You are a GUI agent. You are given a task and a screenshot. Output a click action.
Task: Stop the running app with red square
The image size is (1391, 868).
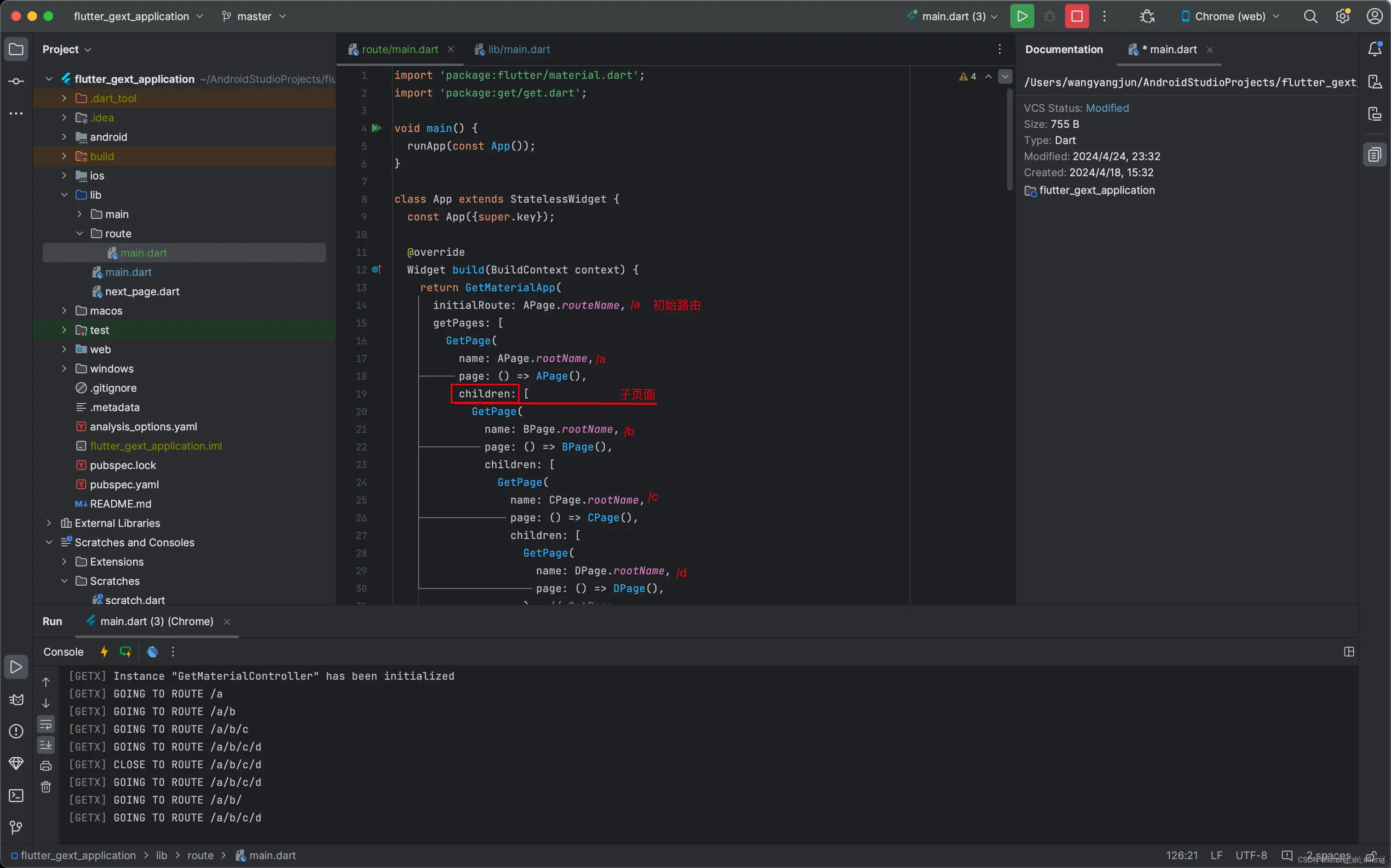tap(1076, 16)
